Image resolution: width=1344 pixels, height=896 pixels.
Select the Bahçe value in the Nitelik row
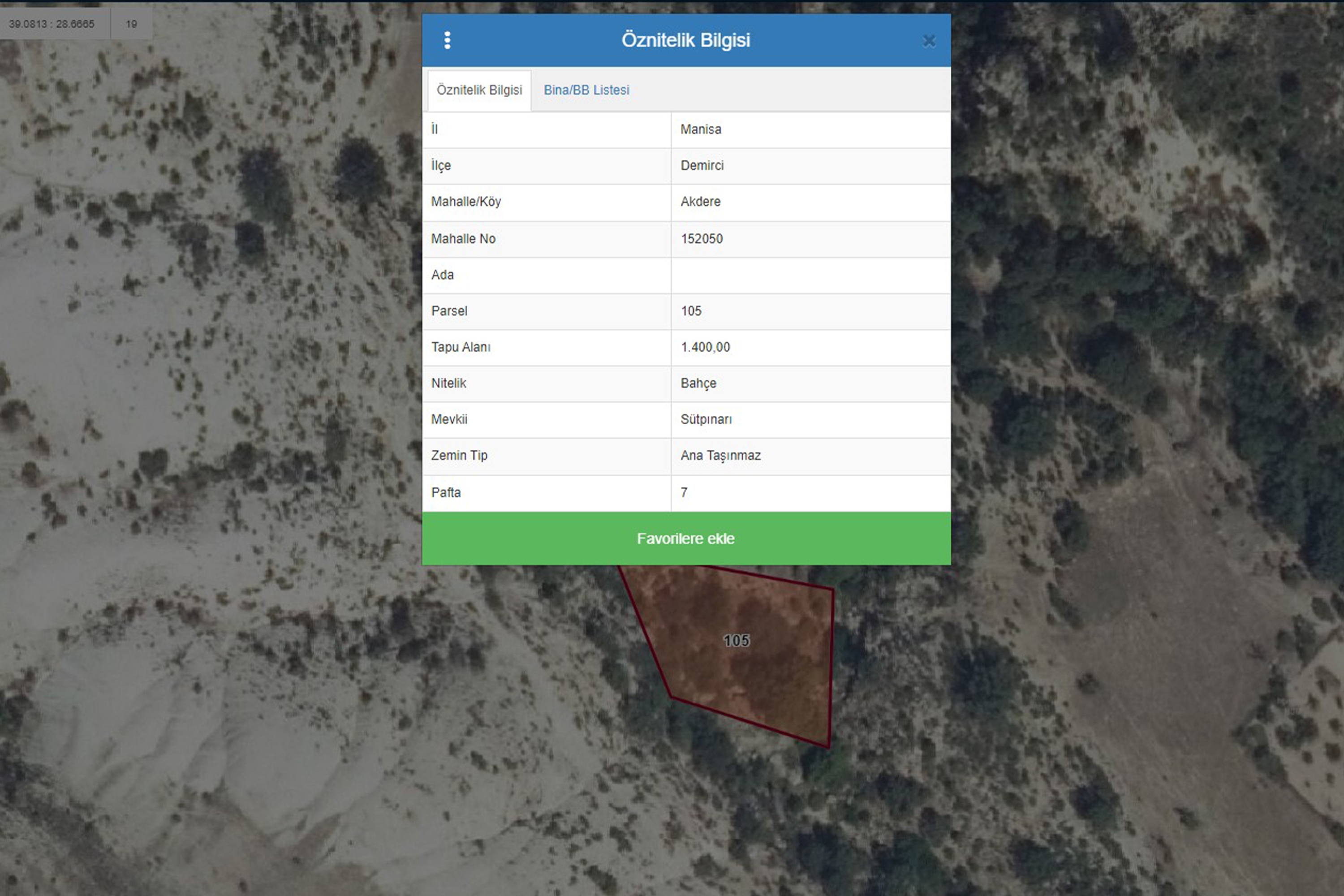pos(698,383)
